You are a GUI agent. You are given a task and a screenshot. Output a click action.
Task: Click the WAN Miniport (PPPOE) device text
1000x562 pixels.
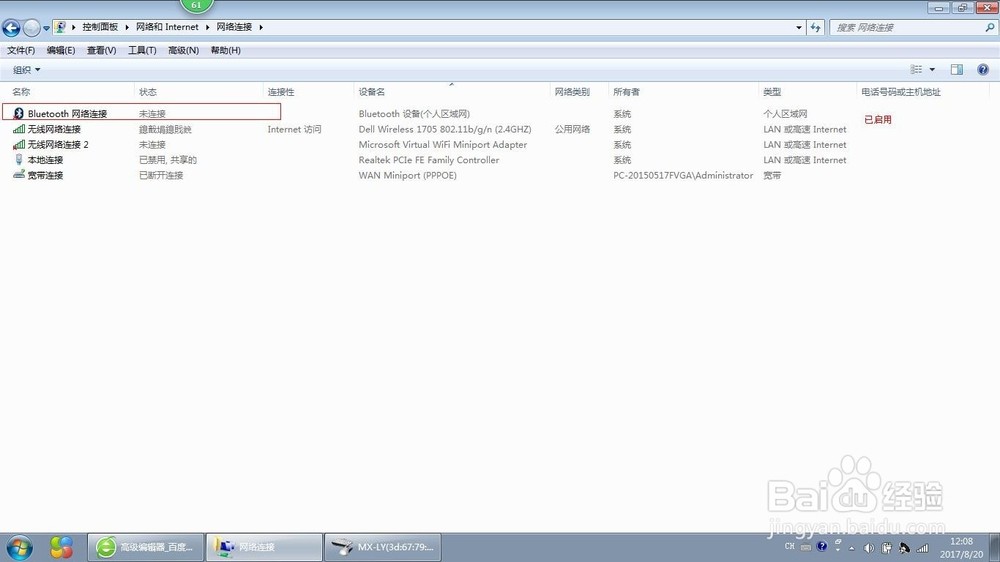point(408,175)
